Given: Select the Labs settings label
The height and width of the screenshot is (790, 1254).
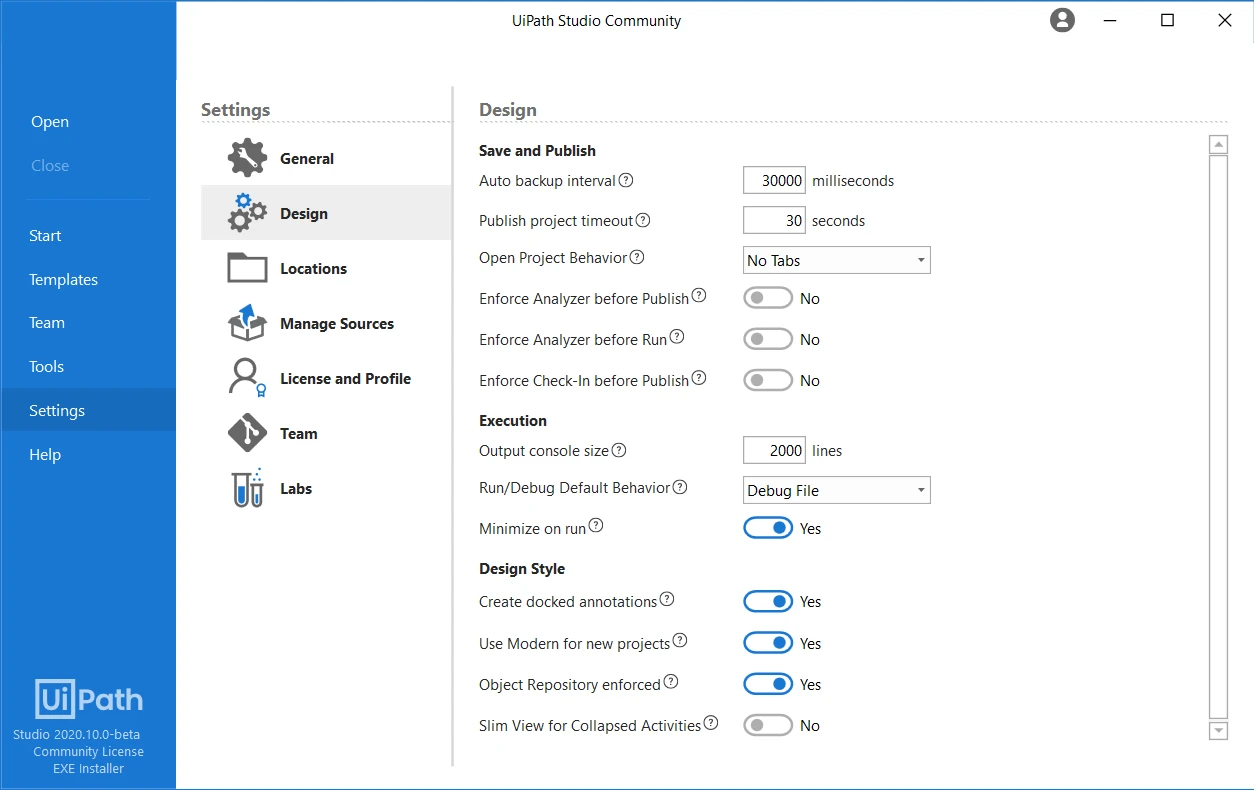Looking at the screenshot, I should (x=296, y=488).
